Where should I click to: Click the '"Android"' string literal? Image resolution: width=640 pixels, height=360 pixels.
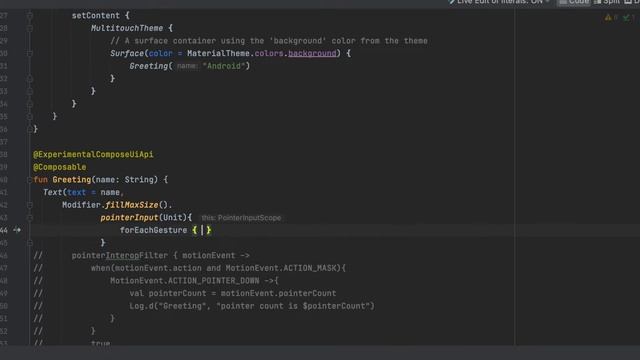click(x=224, y=66)
